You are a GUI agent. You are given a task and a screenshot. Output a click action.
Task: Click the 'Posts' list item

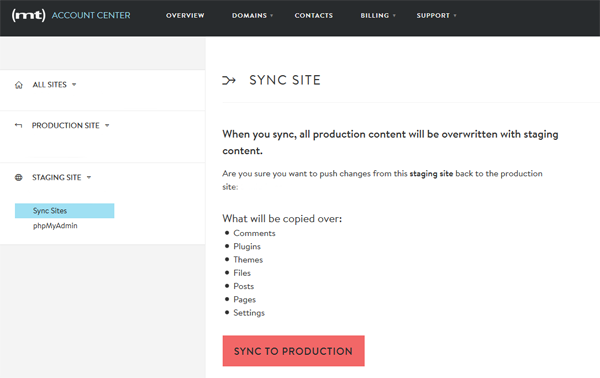tap(244, 287)
